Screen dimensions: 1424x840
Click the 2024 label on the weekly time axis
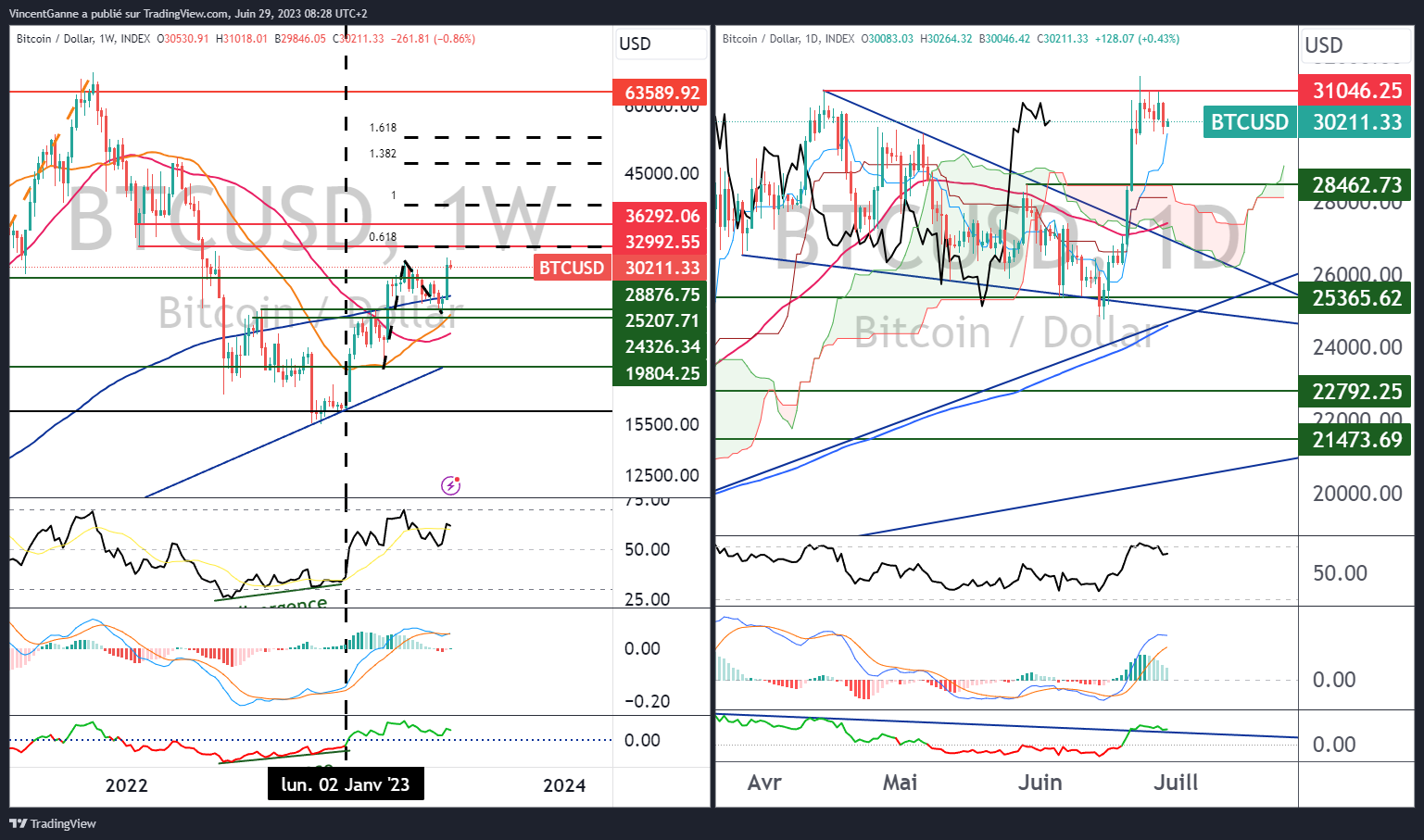(x=564, y=785)
